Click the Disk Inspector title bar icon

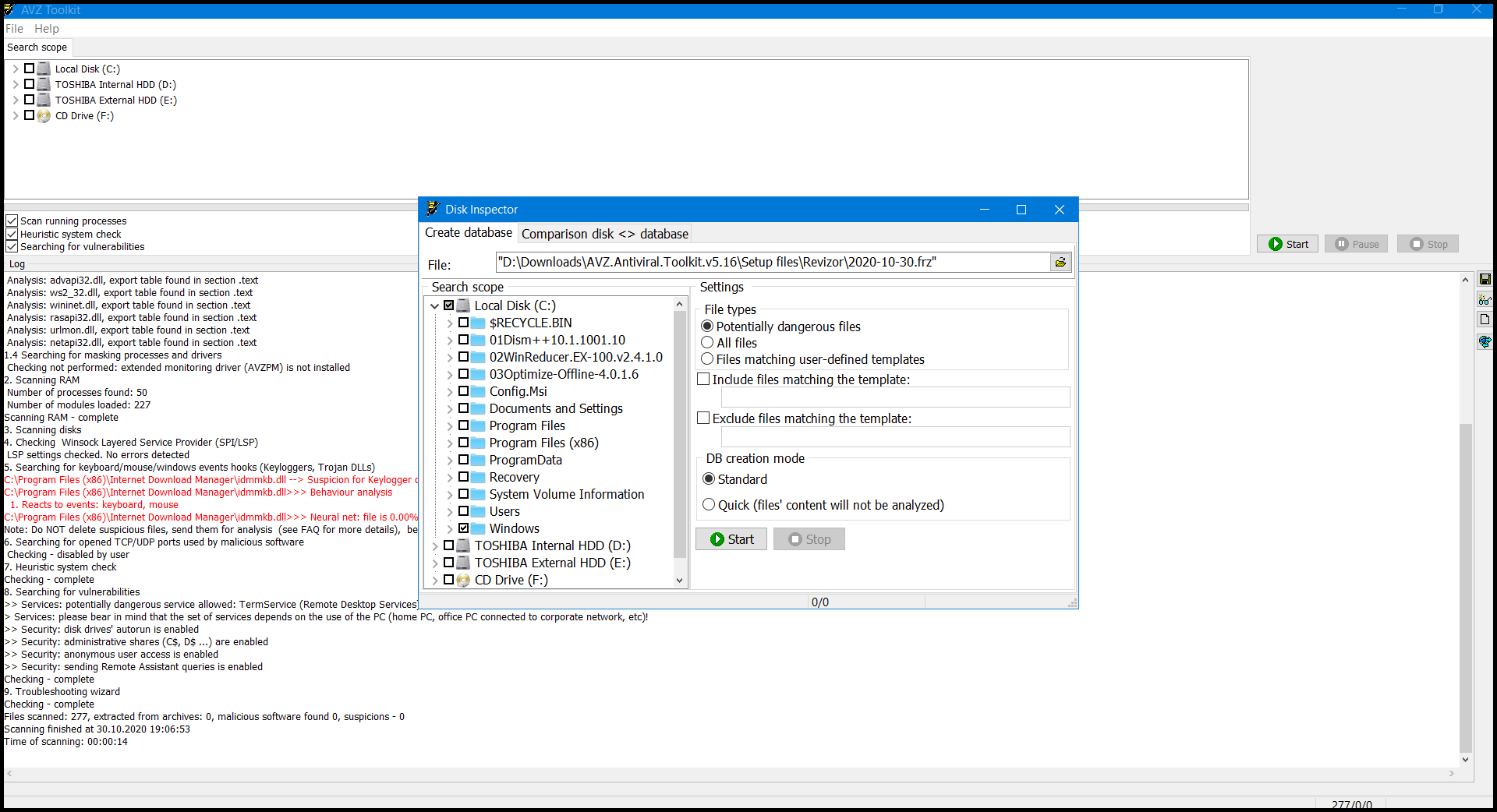(x=433, y=209)
